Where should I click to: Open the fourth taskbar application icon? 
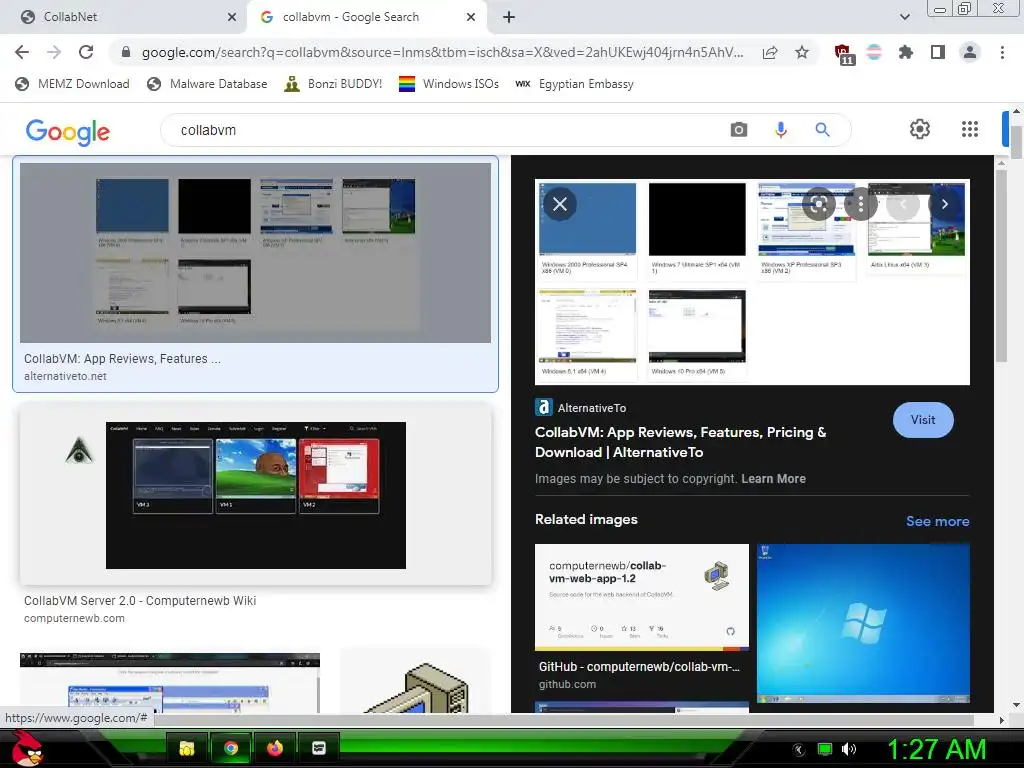319,748
